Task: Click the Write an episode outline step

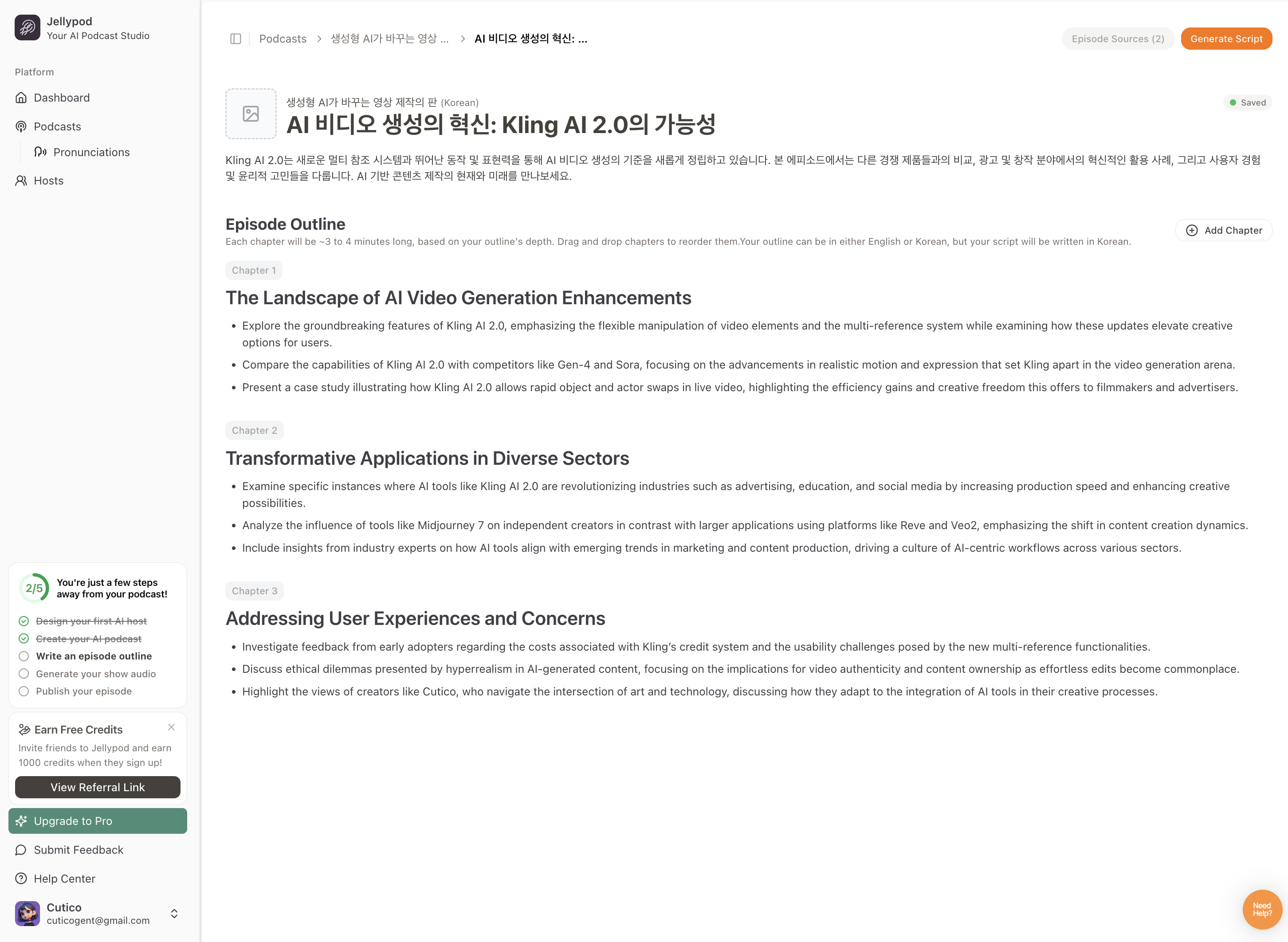Action: (94, 656)
